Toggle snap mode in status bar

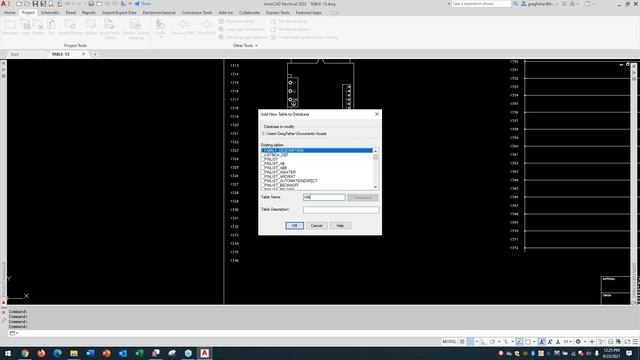(x=470, y=342)
